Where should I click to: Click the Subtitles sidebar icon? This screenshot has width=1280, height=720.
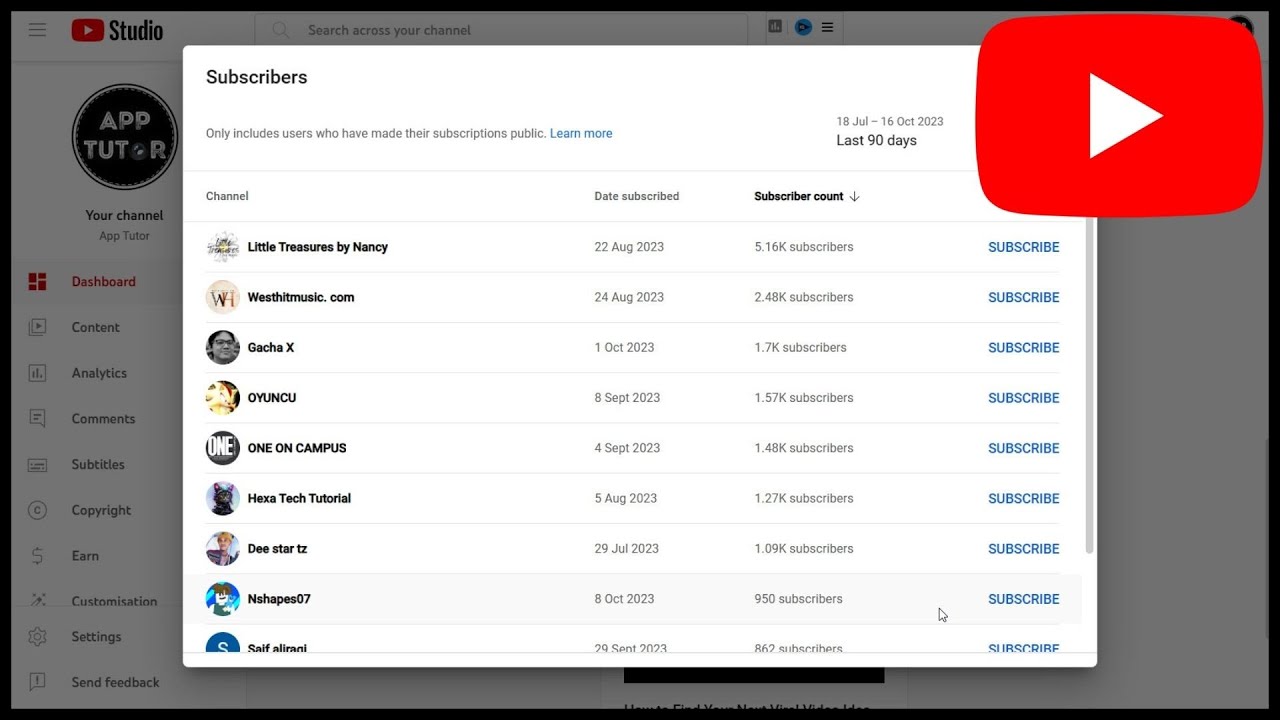click(x=37, y=465)
